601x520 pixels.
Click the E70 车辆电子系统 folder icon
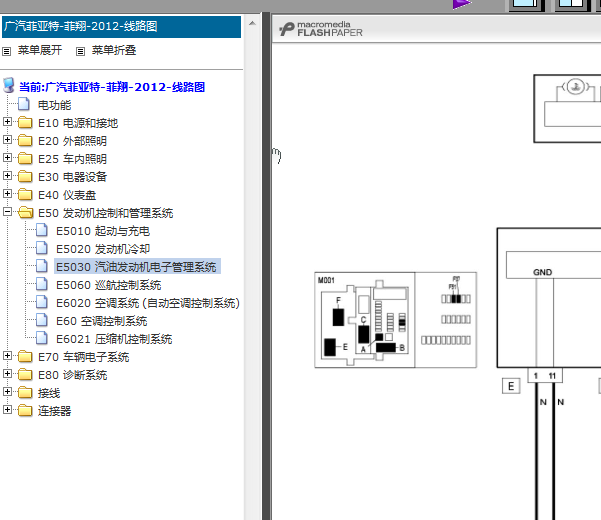pos(25,357)
